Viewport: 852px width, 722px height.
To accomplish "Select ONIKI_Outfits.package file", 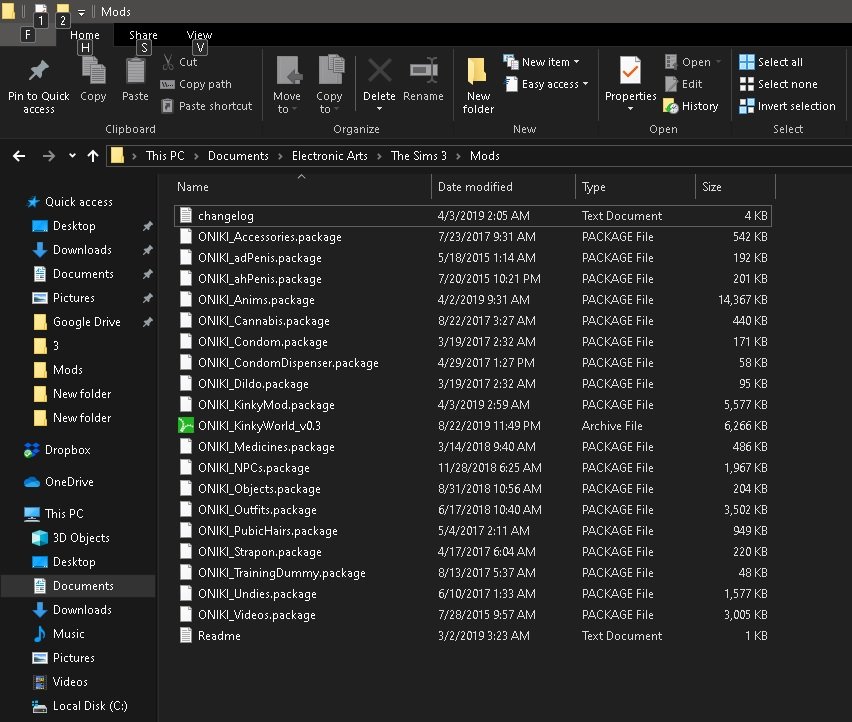I will pyautogui.click(x=473, y=510).
